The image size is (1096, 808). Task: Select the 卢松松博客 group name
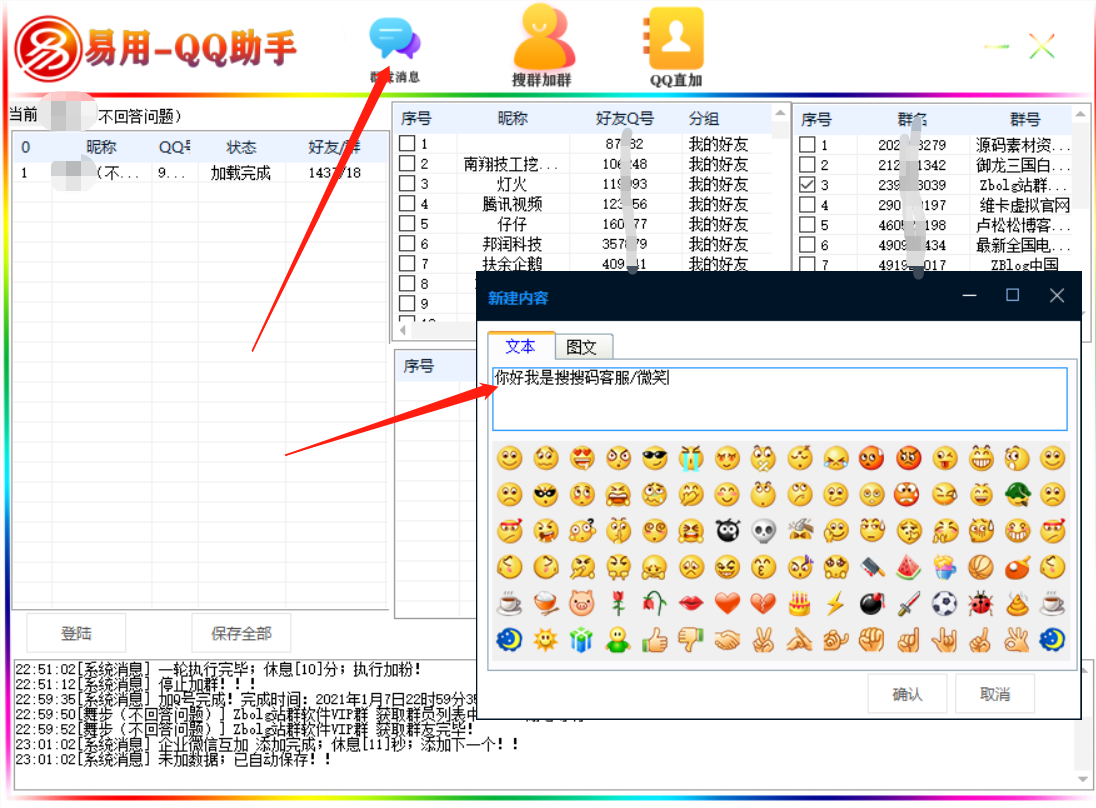(x=1023, y=225)
